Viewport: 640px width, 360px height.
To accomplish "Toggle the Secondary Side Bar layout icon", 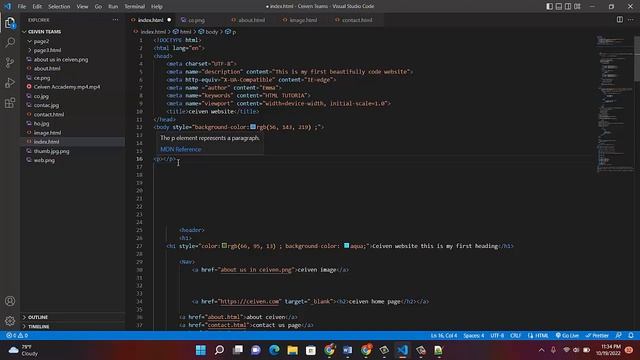I will [x=568, y=6].
